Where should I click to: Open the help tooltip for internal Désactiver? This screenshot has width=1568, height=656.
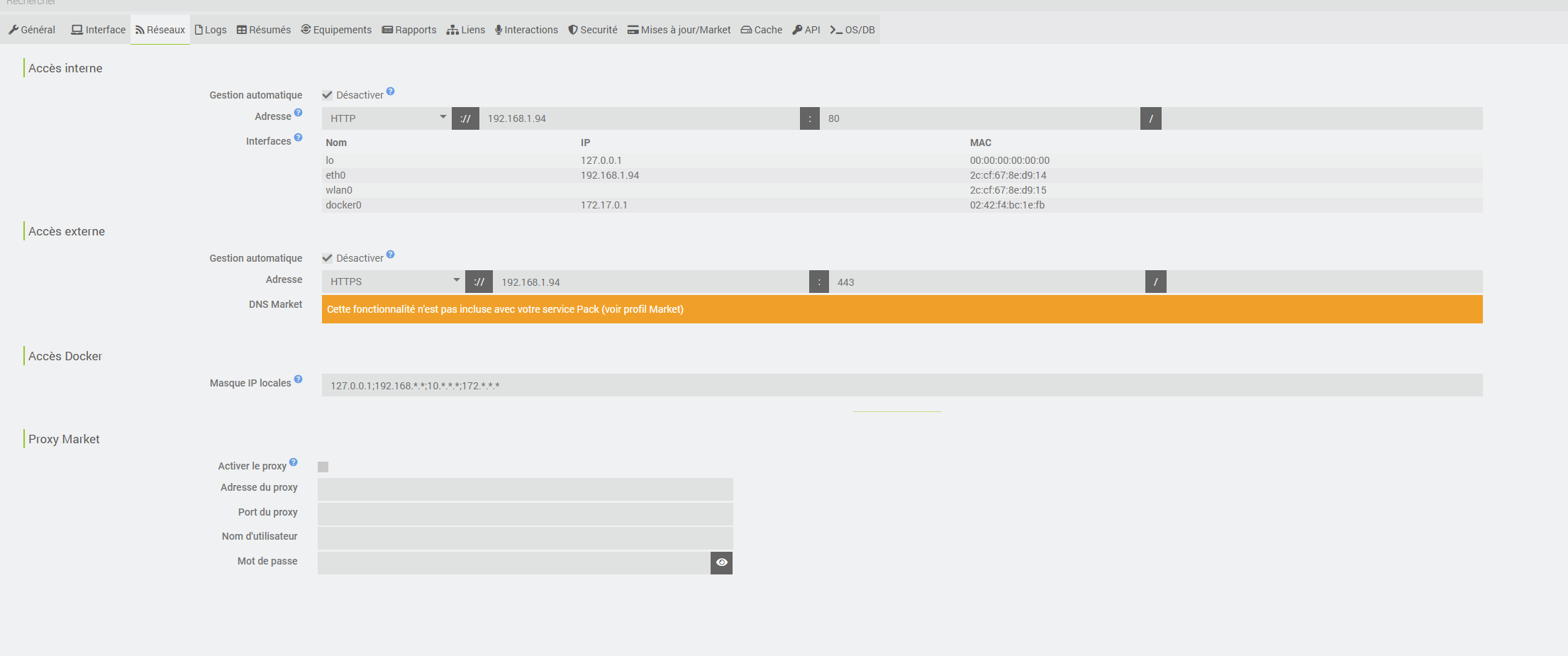coord(391,91)
